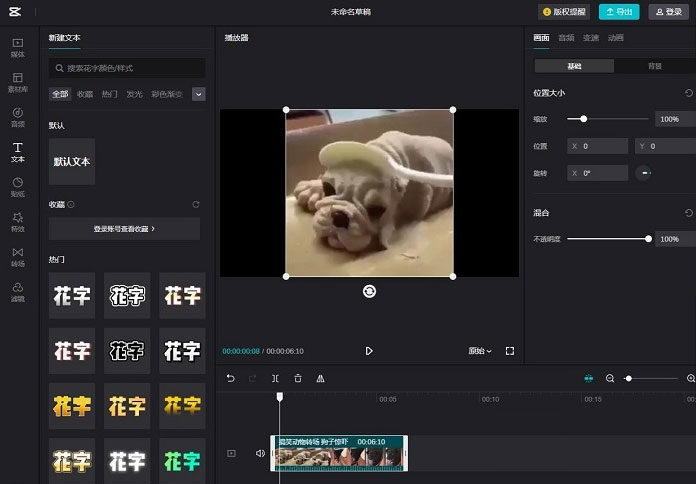Click the 不透明度 100% value field
The height and width of the screenshot is (484, 696).
coord(676,239)
